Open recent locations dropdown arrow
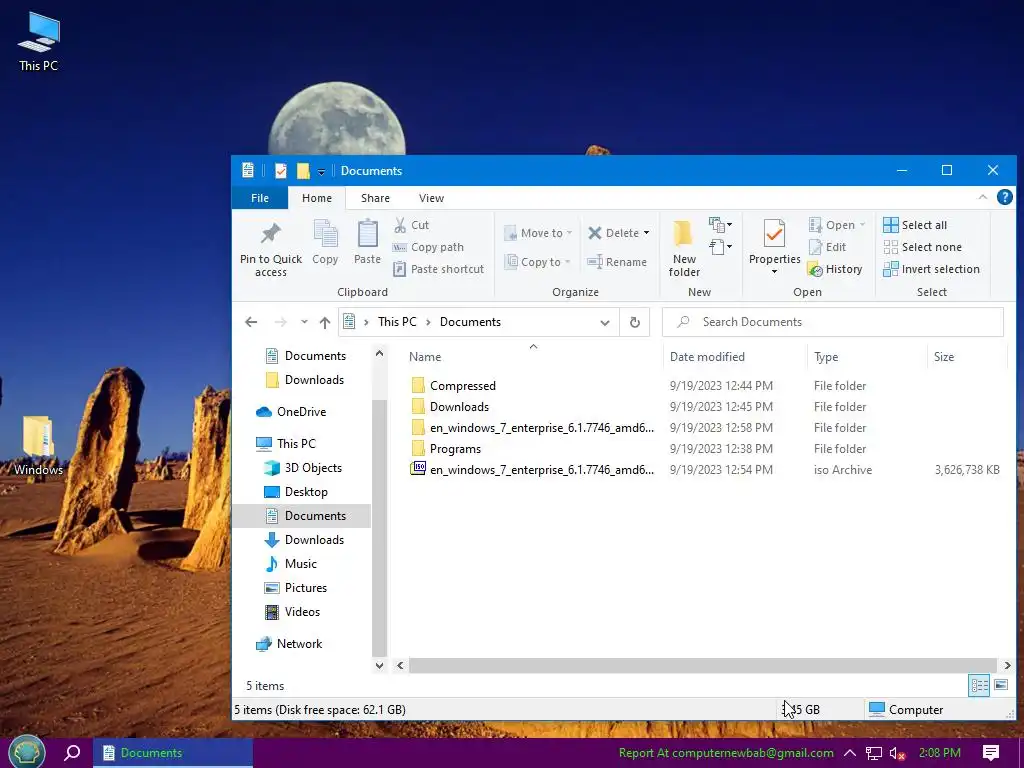Viewport: 1024px width, 768px height. [x=304, y=322]
